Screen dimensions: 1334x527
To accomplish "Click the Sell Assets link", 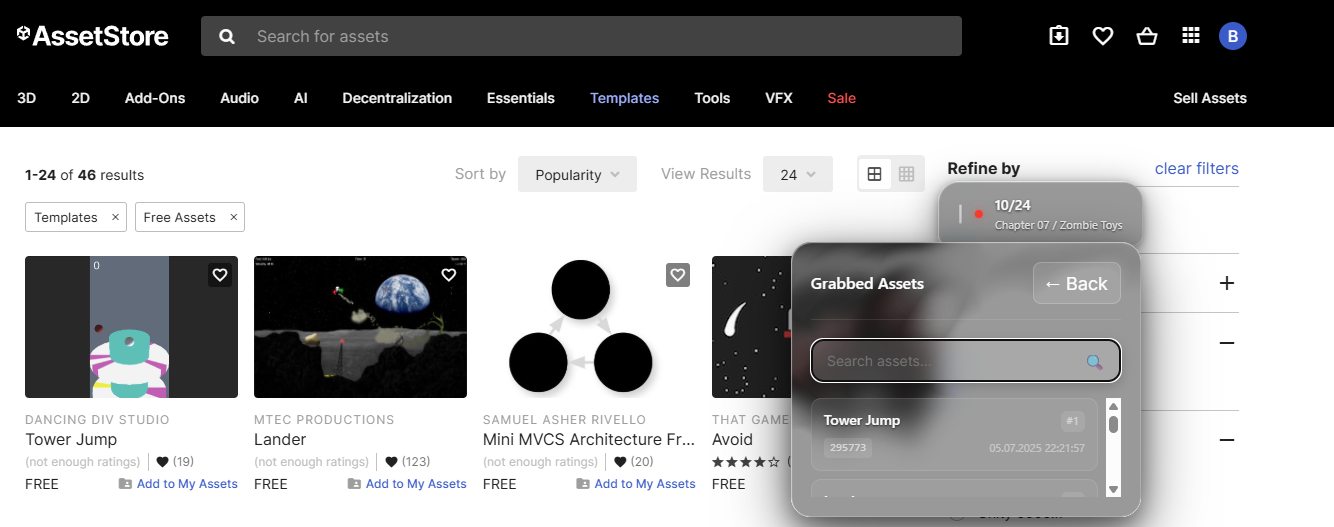I will (x=1210, y=98).
